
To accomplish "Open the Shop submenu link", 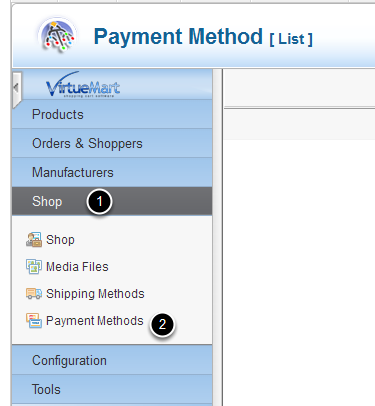I will [60, 240].
